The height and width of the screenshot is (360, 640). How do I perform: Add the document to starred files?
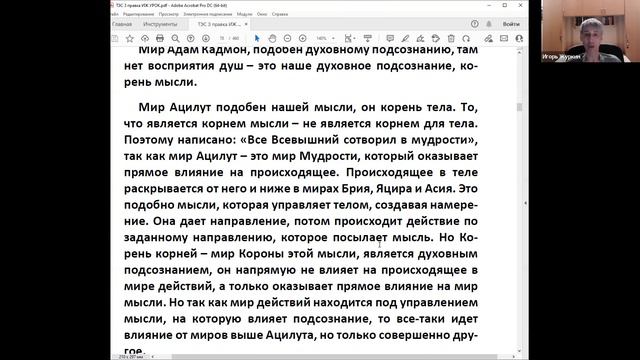click(130, 38)
